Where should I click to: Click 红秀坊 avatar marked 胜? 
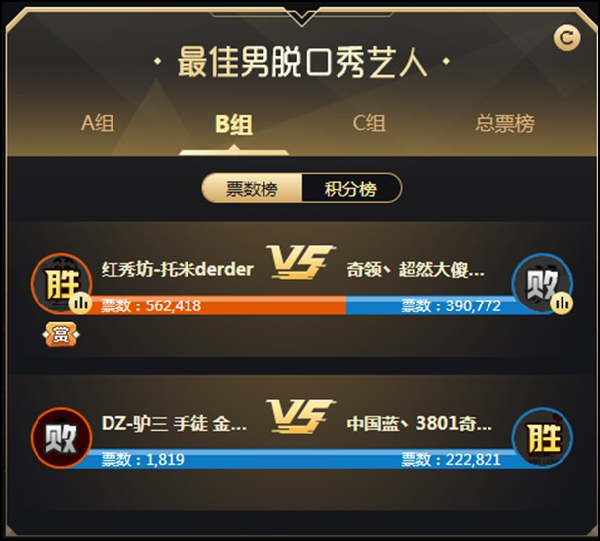point(61,284)
